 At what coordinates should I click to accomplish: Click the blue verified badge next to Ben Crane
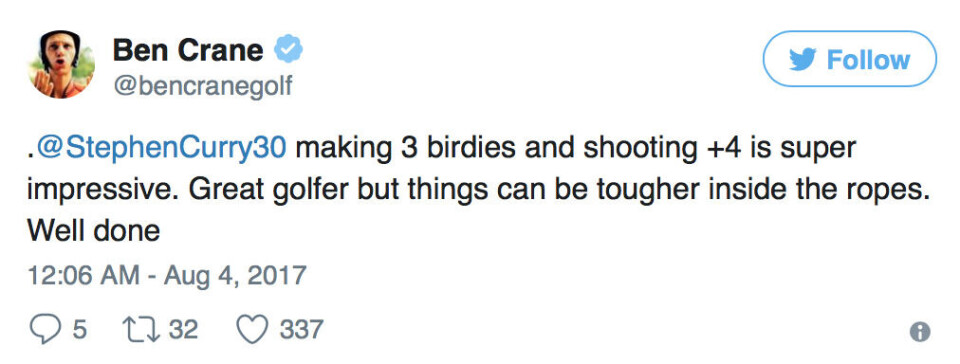(288, 50)
